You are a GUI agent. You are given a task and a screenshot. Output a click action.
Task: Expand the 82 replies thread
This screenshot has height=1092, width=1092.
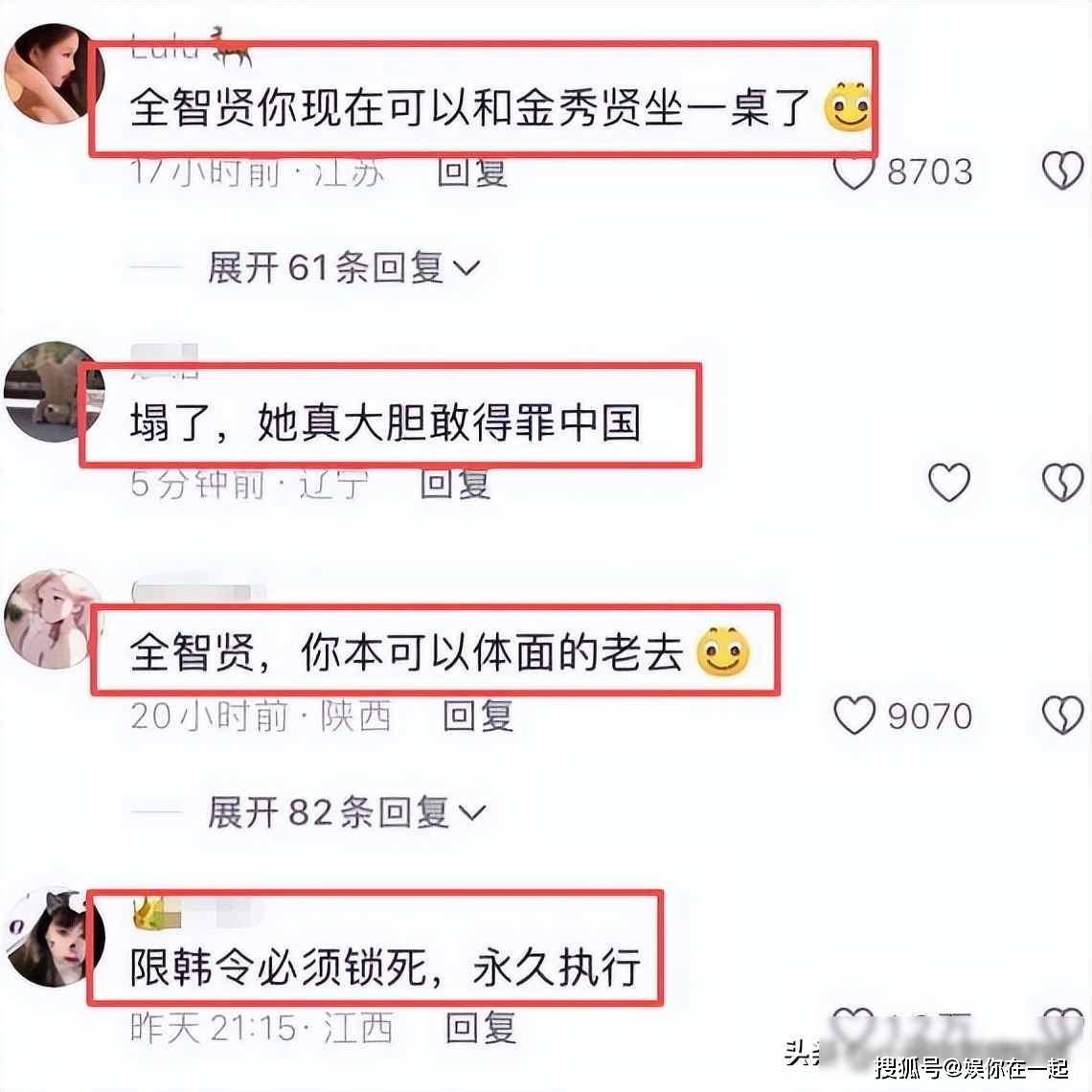(x=346, y=812)
